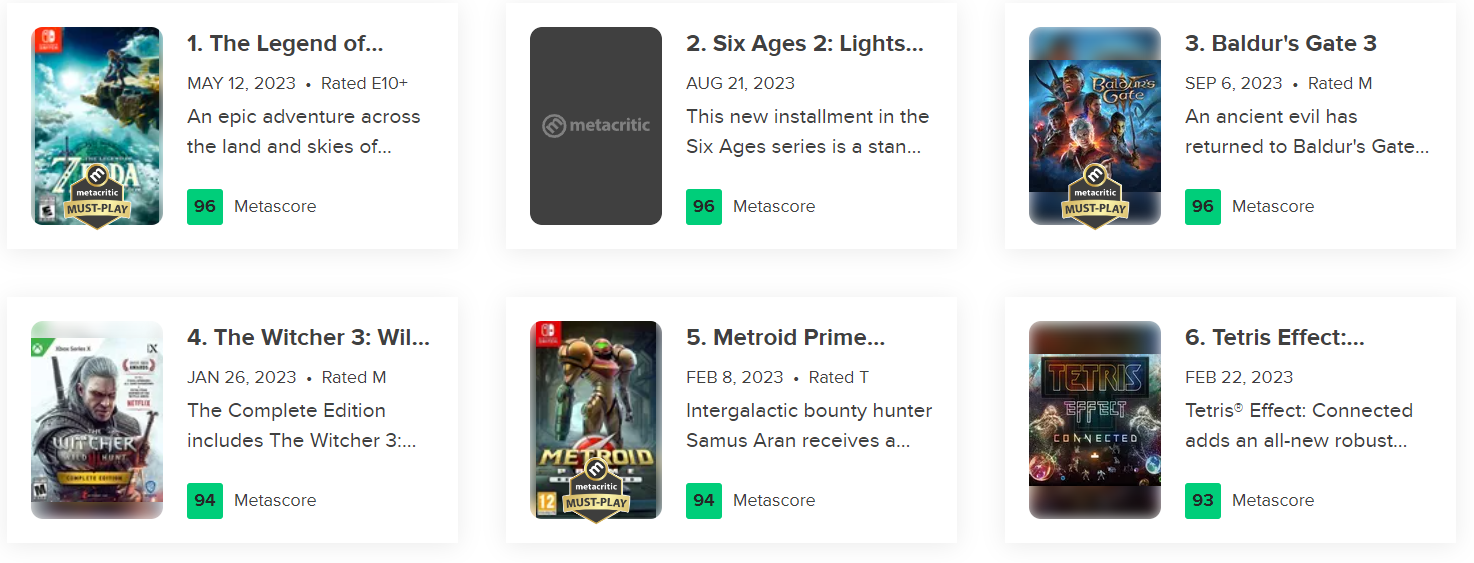This screenshot has width=1474, height=563.
Task: Open the Tetris Effect Connected cover image
Action: click(1095, 420)
